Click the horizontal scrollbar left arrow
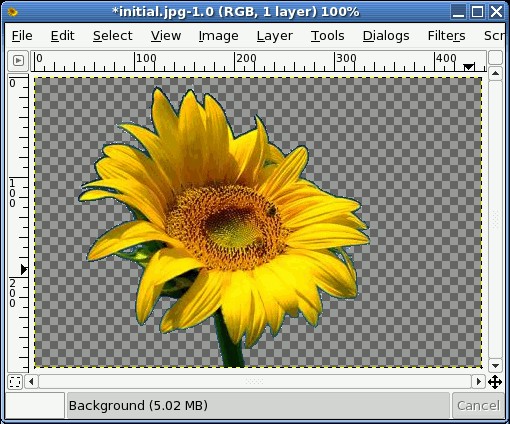510x424 pixels. click(31, 381)
